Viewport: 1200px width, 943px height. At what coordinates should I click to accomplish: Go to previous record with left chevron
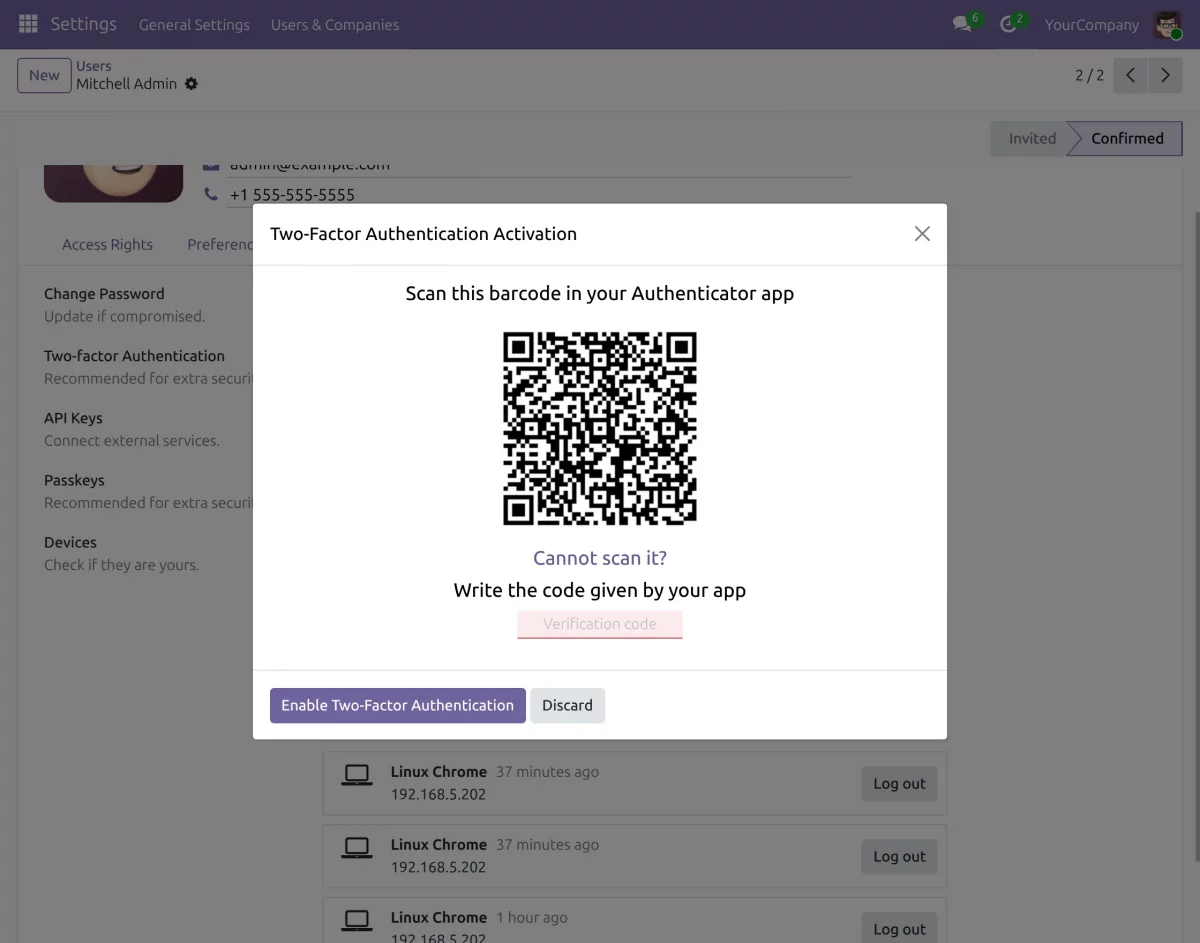(x=1130, y=75)
